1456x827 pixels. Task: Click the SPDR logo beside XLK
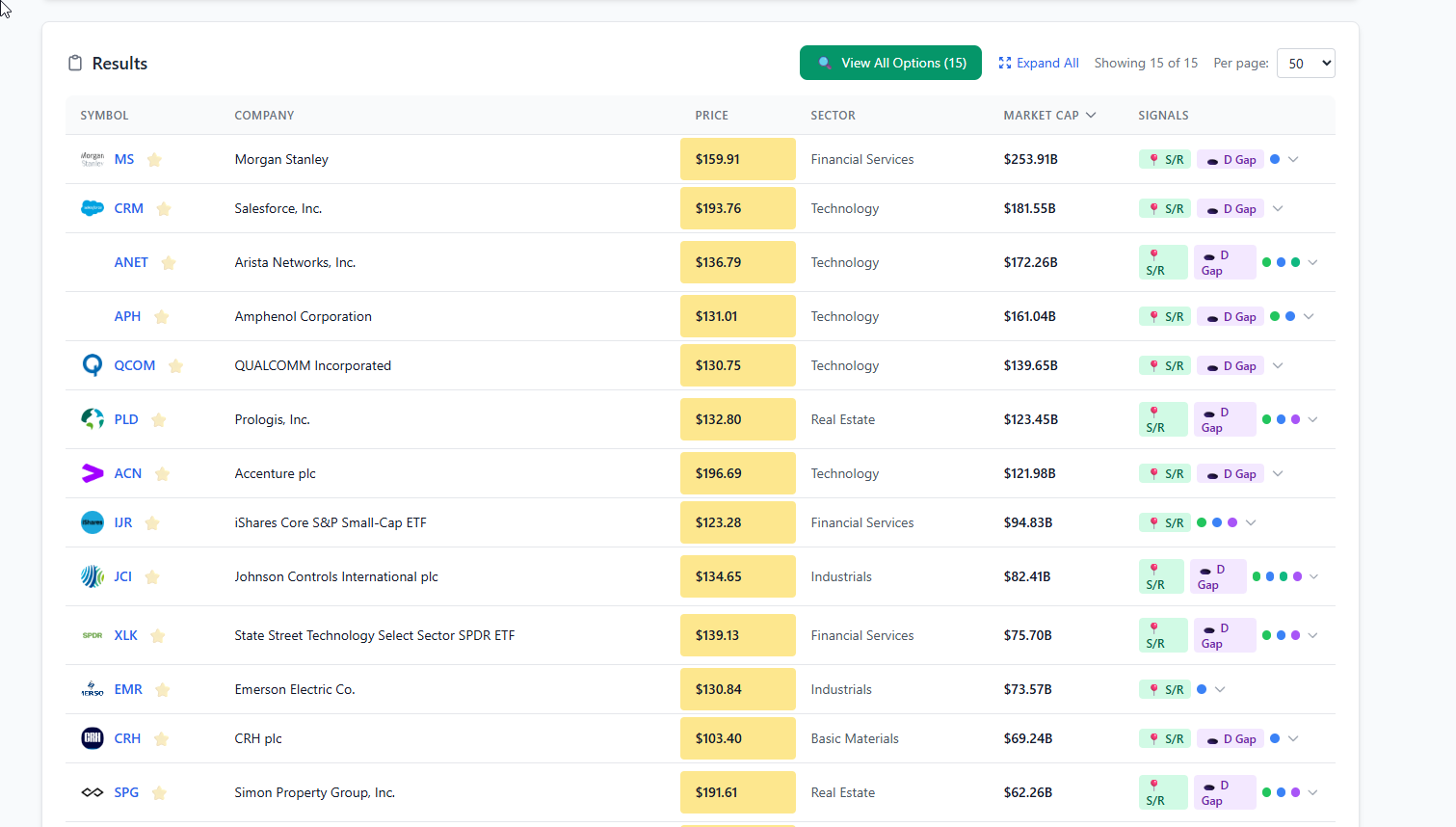tap(93, 635)
